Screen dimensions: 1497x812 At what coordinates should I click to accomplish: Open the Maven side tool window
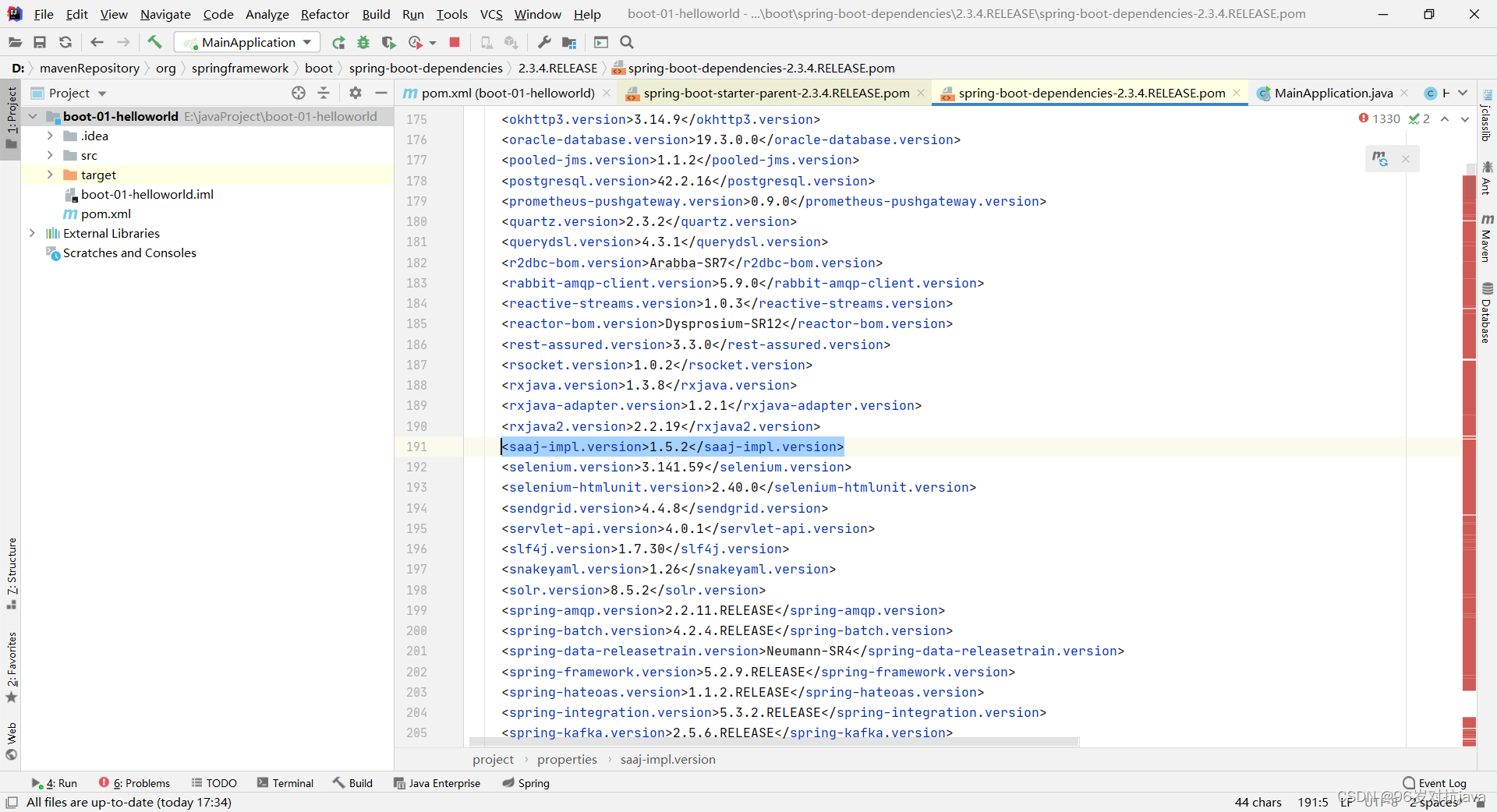(1487, 238)
